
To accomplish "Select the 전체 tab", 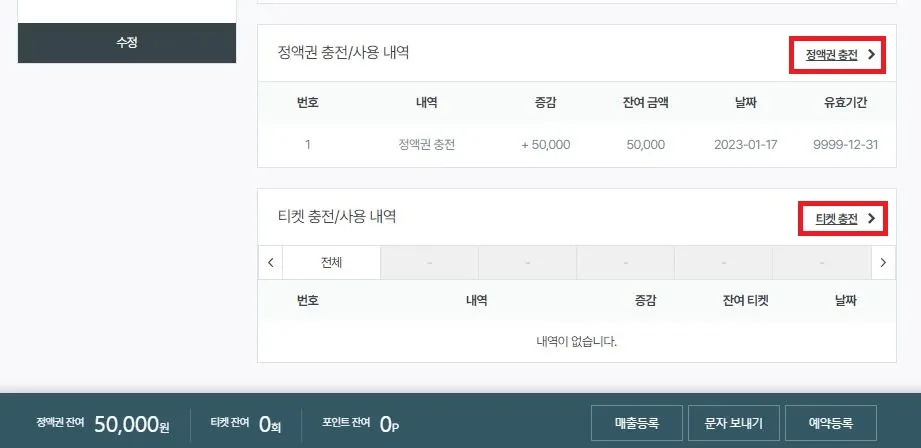I will pos(331,263).
